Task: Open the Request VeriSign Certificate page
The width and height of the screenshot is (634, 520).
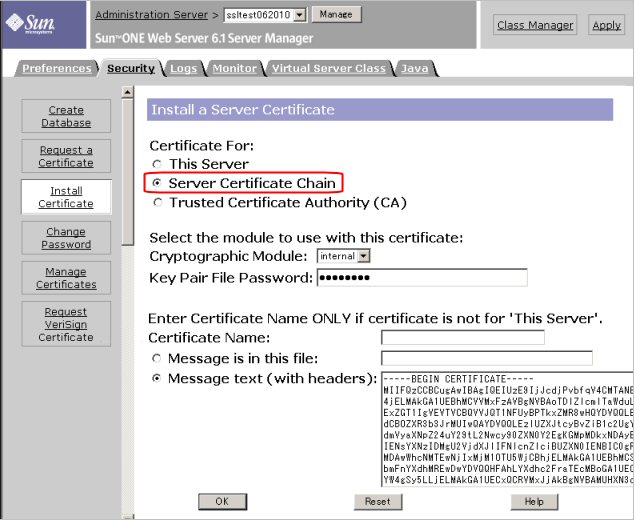Action: pyautogui.click(x=66, y=324)
